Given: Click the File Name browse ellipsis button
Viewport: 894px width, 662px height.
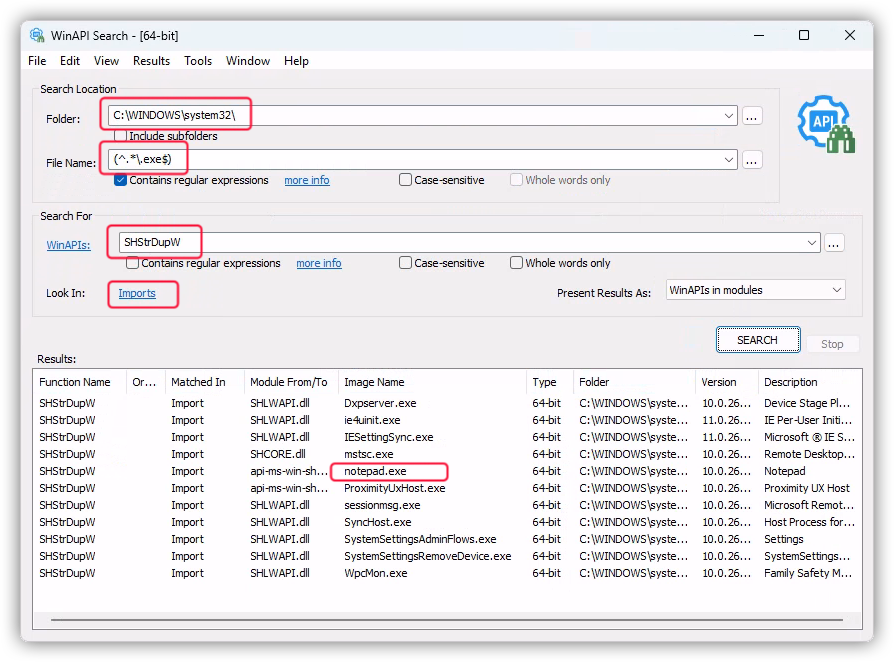Looking at the screenshot, I should [753, 160].
